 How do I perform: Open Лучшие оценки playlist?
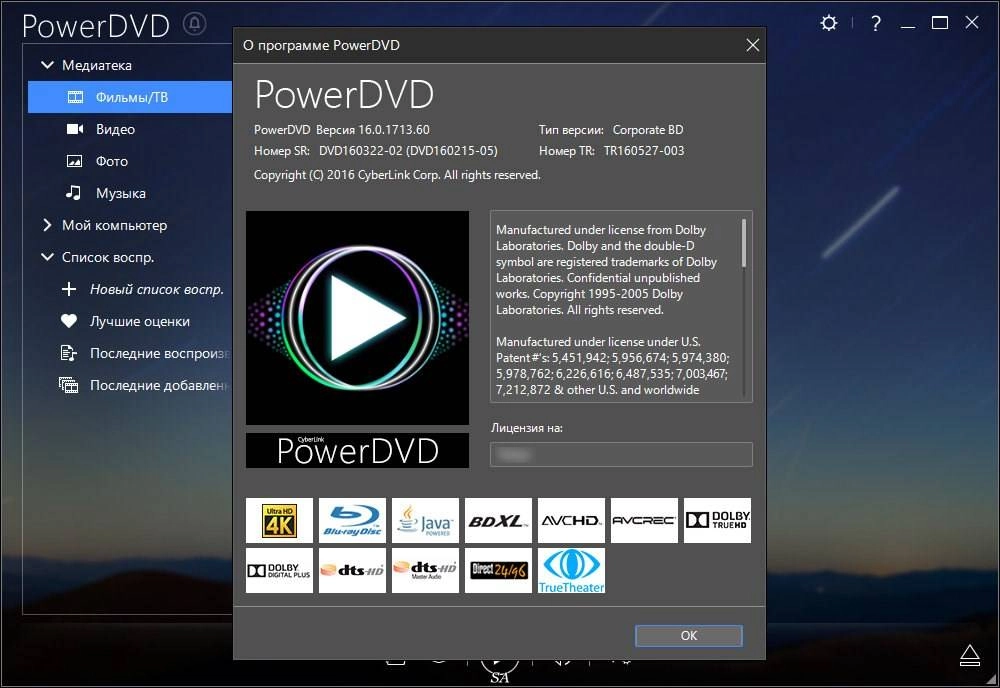(x=140, y=321)
